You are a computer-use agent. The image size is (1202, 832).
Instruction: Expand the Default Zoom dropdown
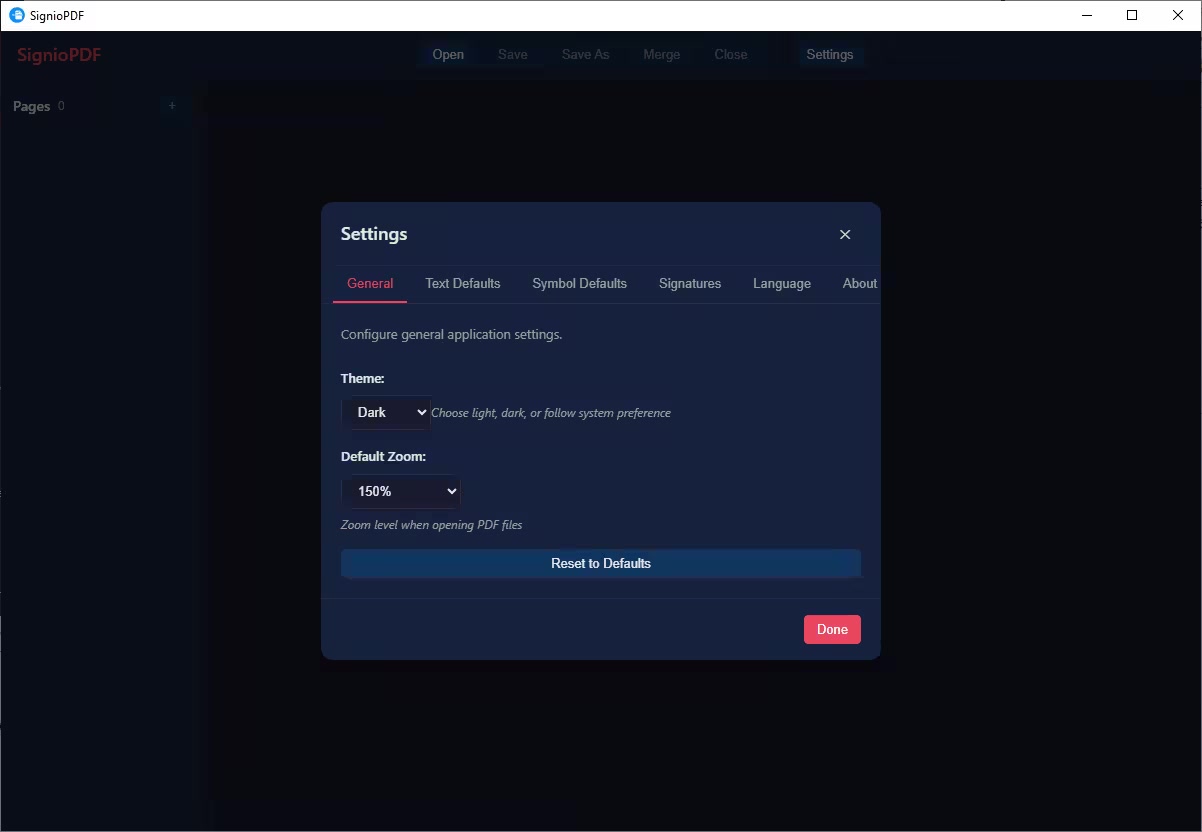(x=401, y=491)
